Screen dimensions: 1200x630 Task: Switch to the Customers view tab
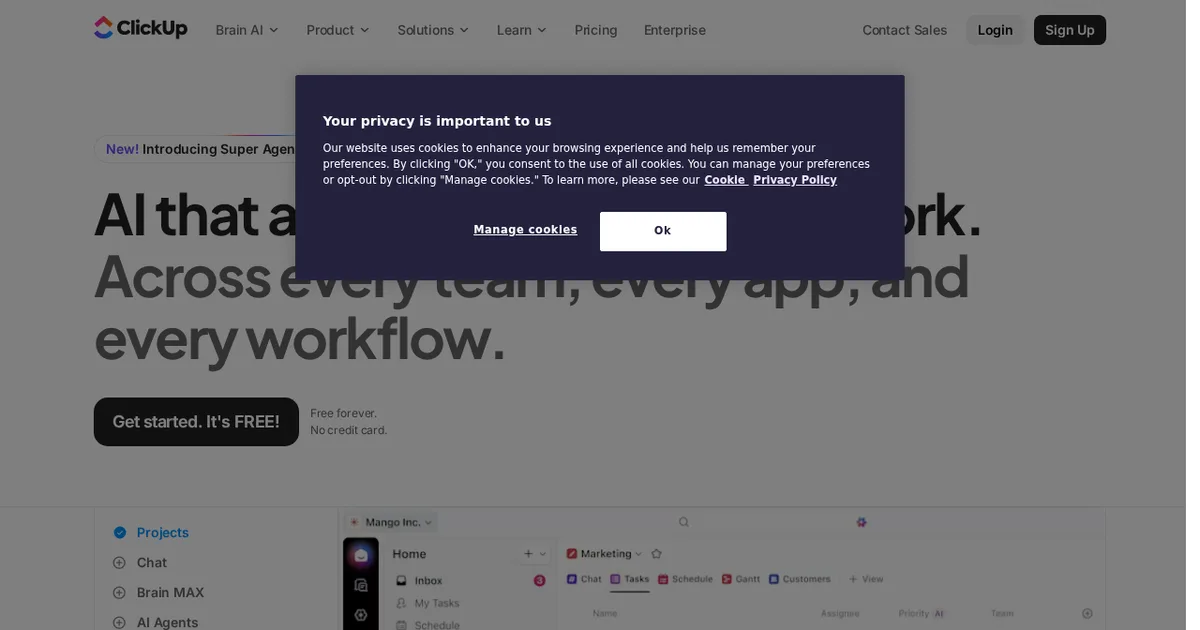tap(800, 578)
